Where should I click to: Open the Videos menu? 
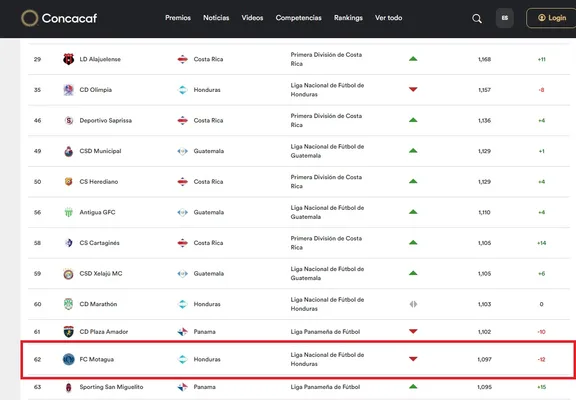pos(252,18)
